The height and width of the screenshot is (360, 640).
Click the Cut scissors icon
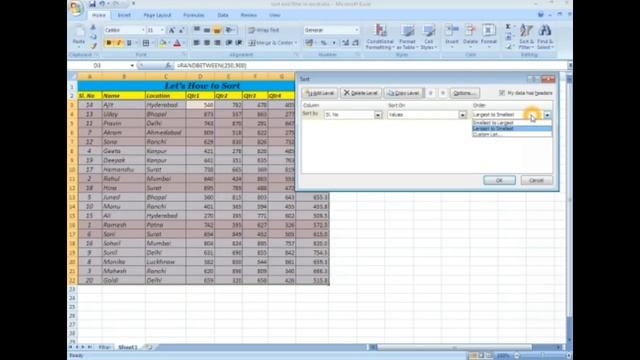tap(93, 28)
